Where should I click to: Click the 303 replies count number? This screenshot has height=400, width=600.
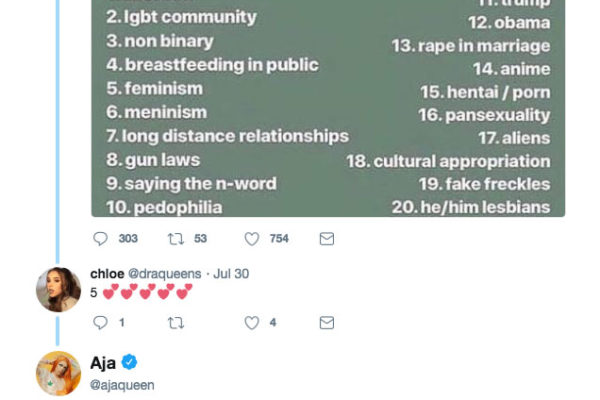click(128, 239)
